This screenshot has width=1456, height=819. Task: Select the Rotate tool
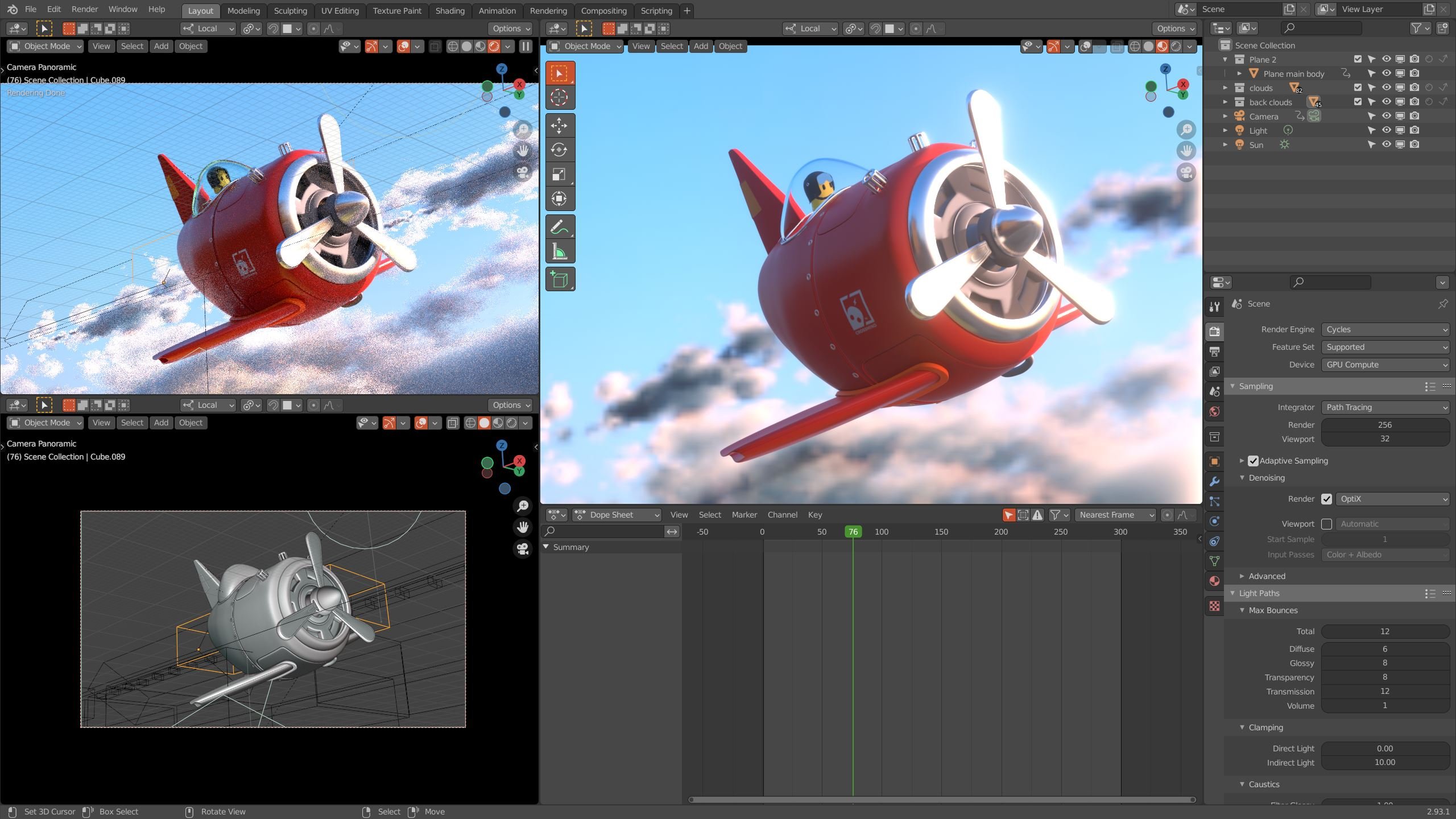560,150
